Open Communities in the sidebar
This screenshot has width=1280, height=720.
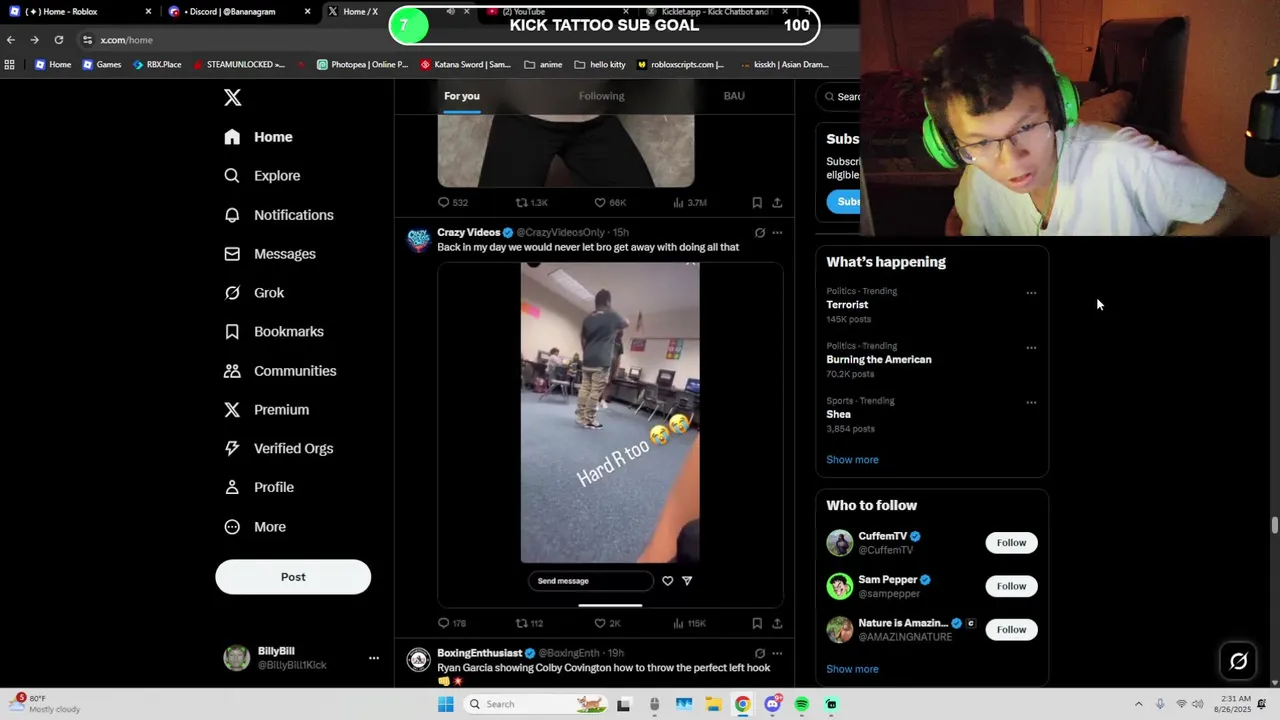pos(280,371)
